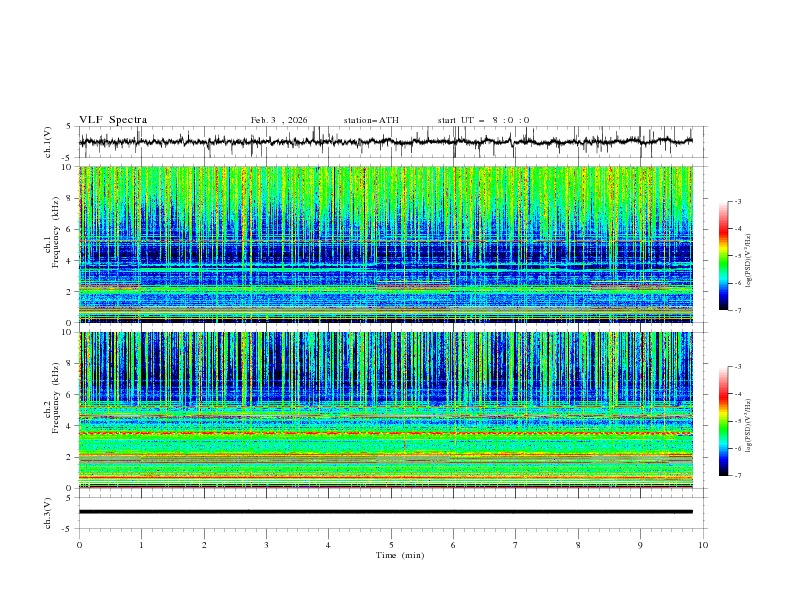Click time axis tick label "5"

point(391,545)
